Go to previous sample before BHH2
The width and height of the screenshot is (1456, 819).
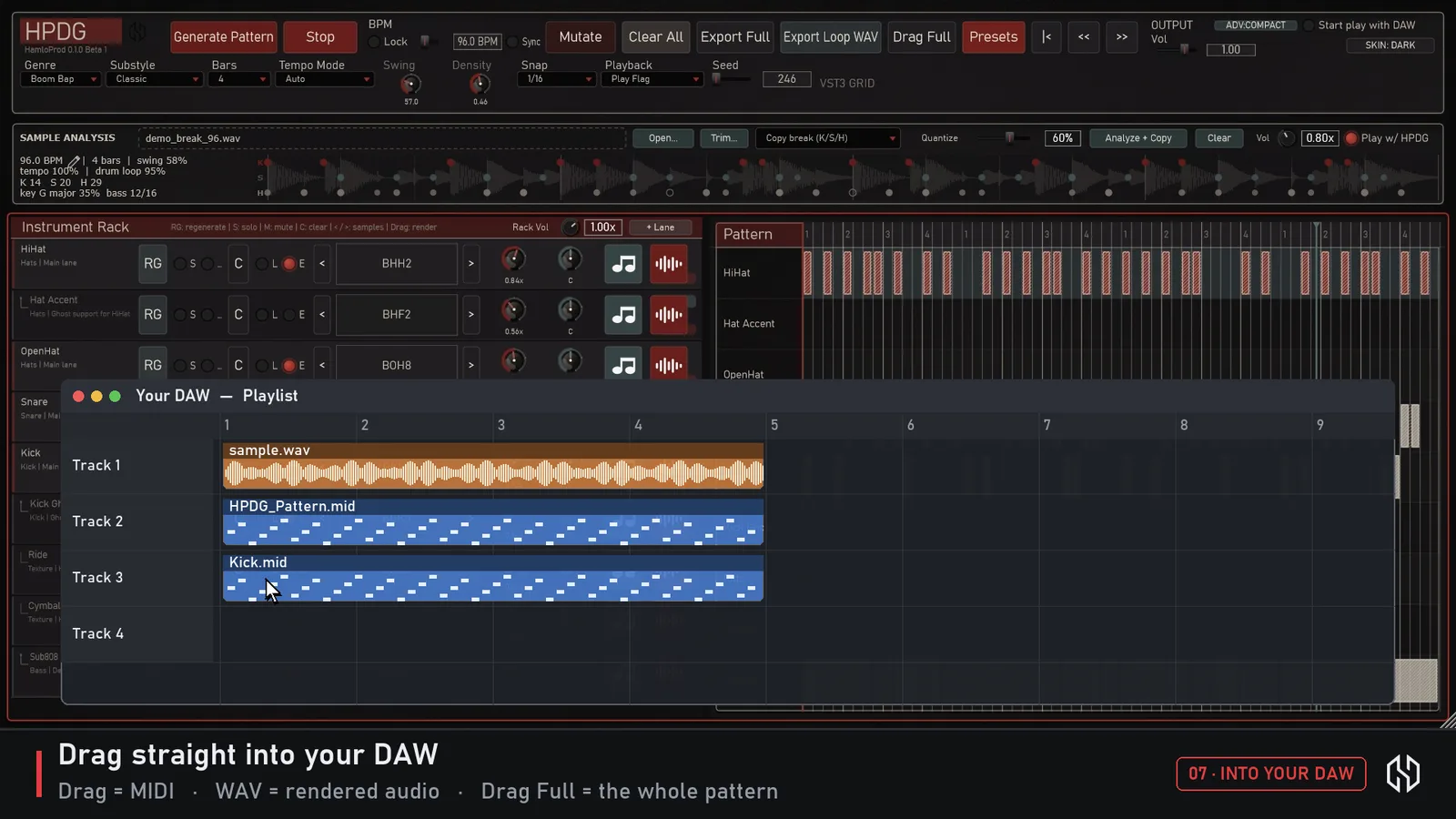point(322,264)
